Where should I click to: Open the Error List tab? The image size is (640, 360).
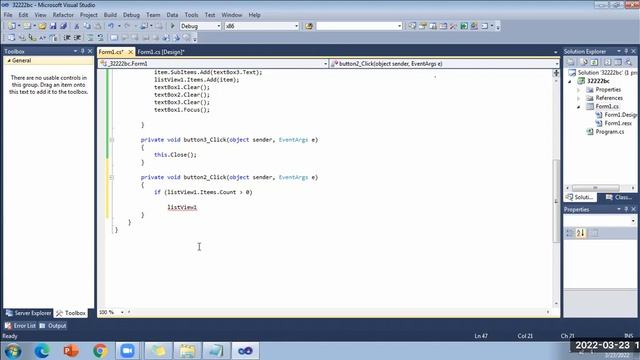(x=20, y=326)
